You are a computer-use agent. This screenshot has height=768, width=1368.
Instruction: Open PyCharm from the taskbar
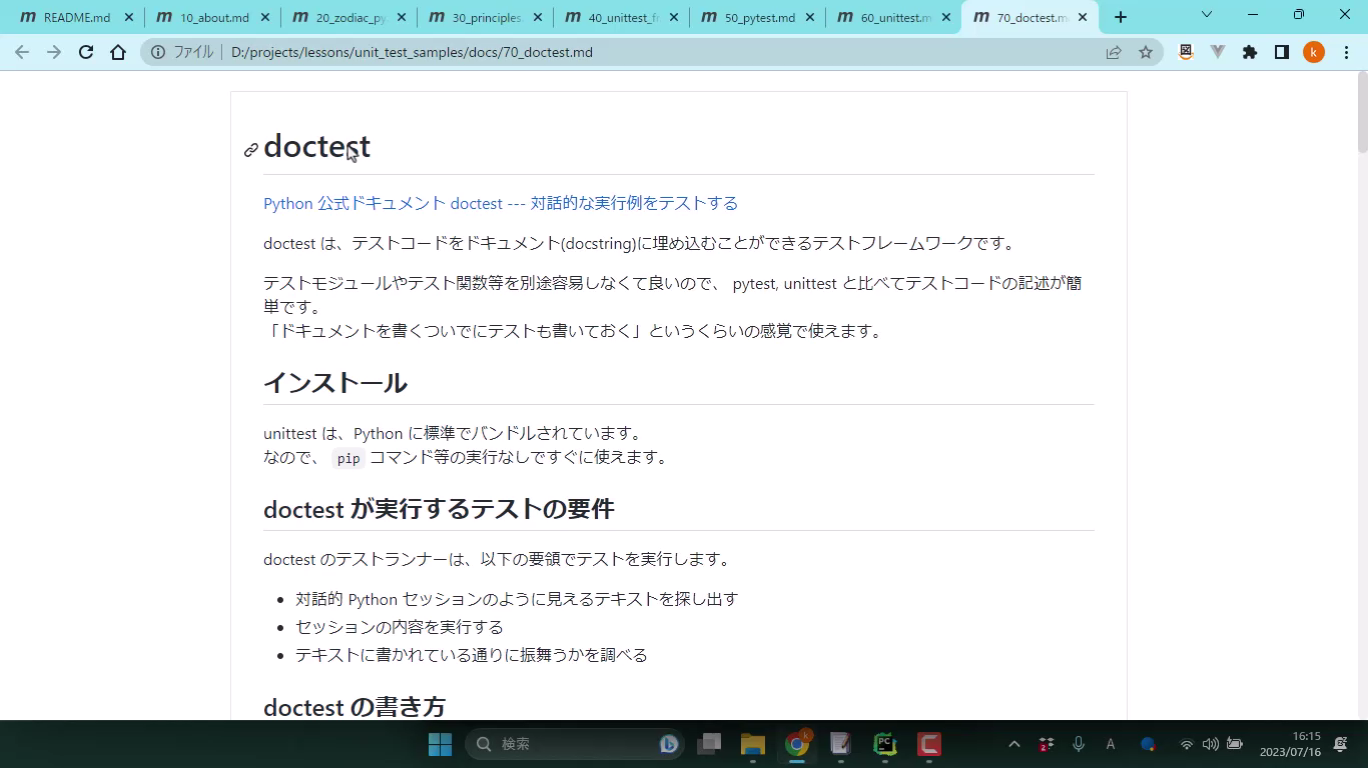(x=885, y=744)
